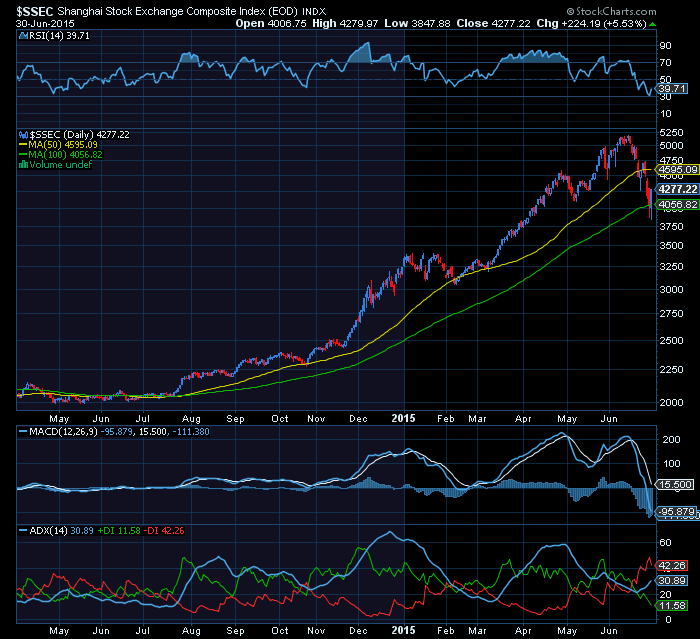
Task: Select the Volume undef legend text
Action: [61, 165]
